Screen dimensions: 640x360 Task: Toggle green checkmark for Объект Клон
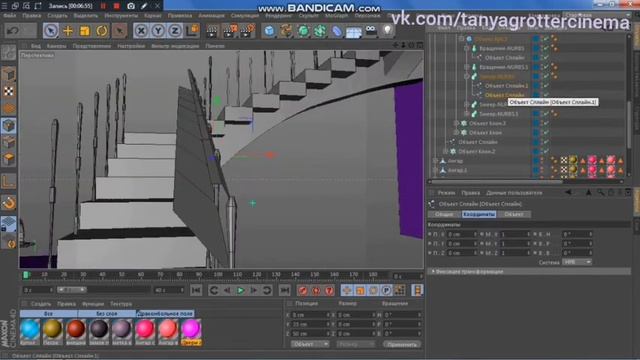point(546,133)
